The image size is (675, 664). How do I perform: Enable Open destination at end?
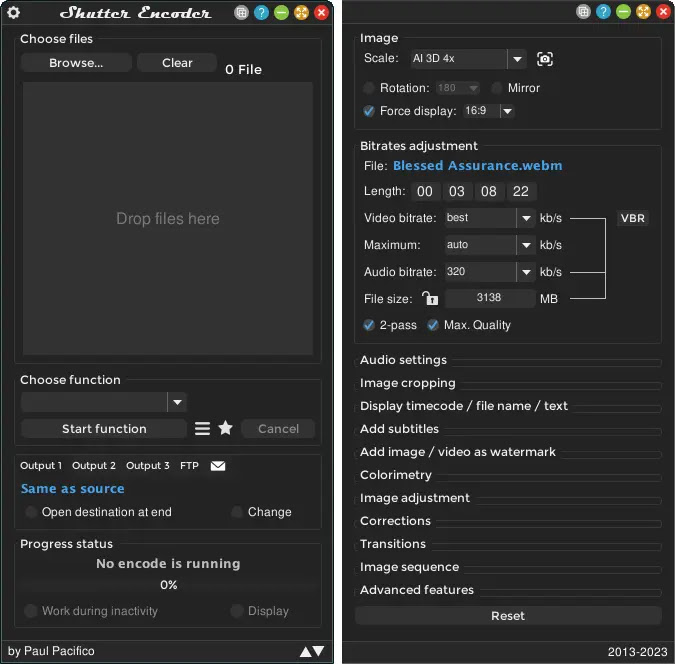click(31, 512)
